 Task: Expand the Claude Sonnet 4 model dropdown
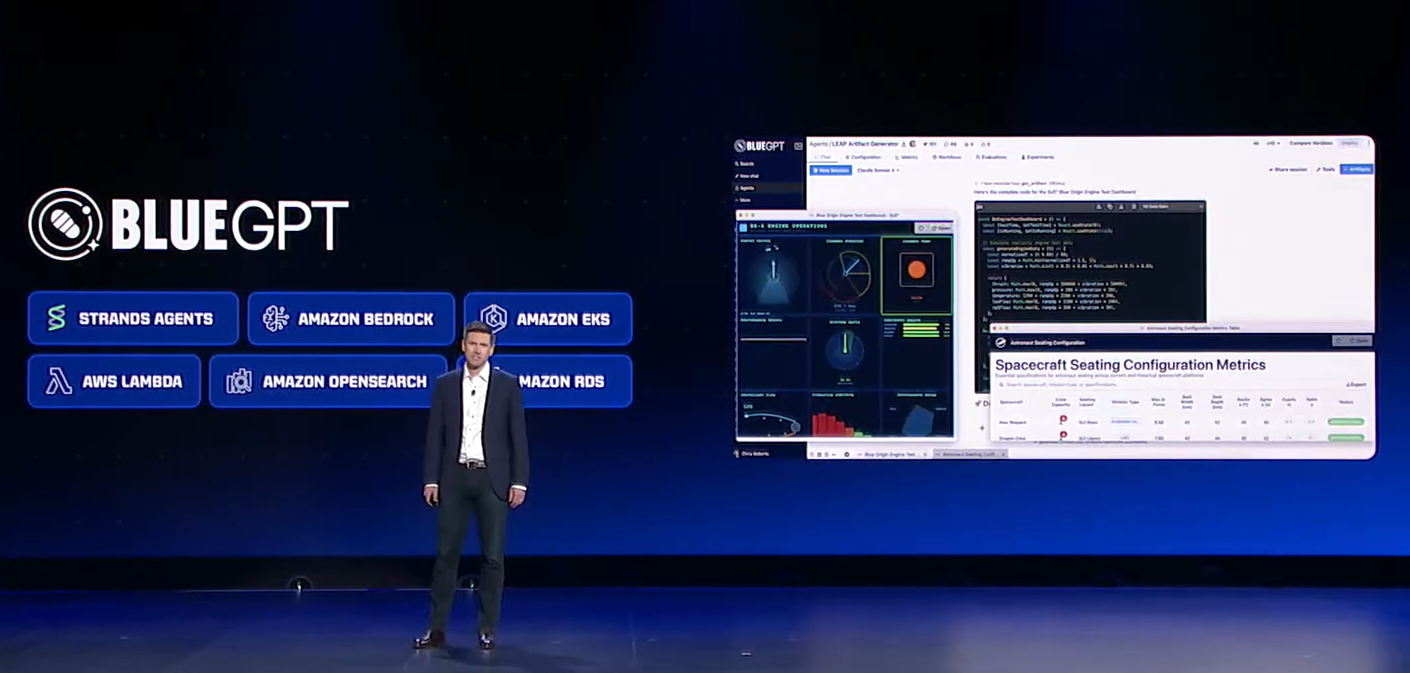point(878,170)
